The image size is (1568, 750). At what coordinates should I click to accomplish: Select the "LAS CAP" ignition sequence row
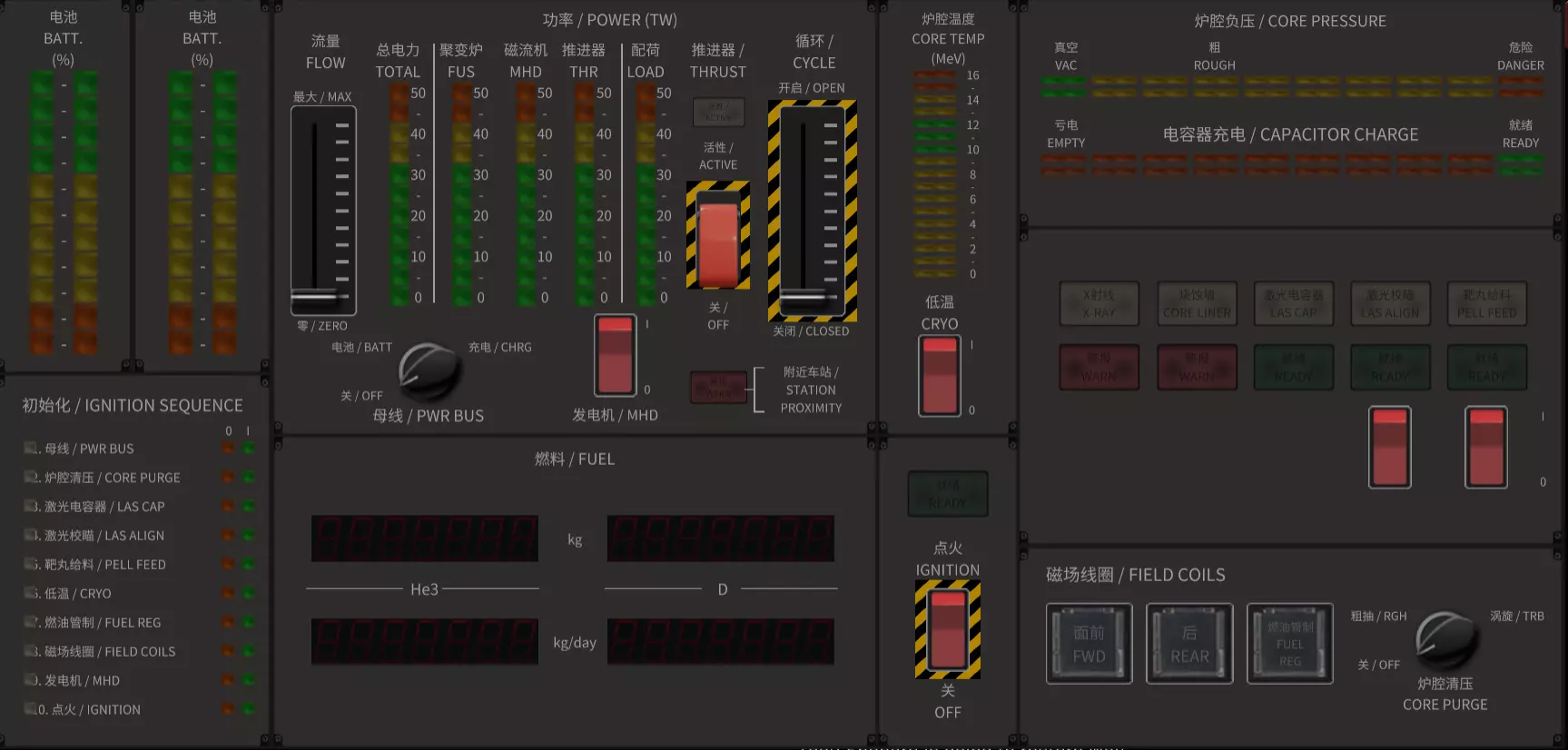(139, 507)
